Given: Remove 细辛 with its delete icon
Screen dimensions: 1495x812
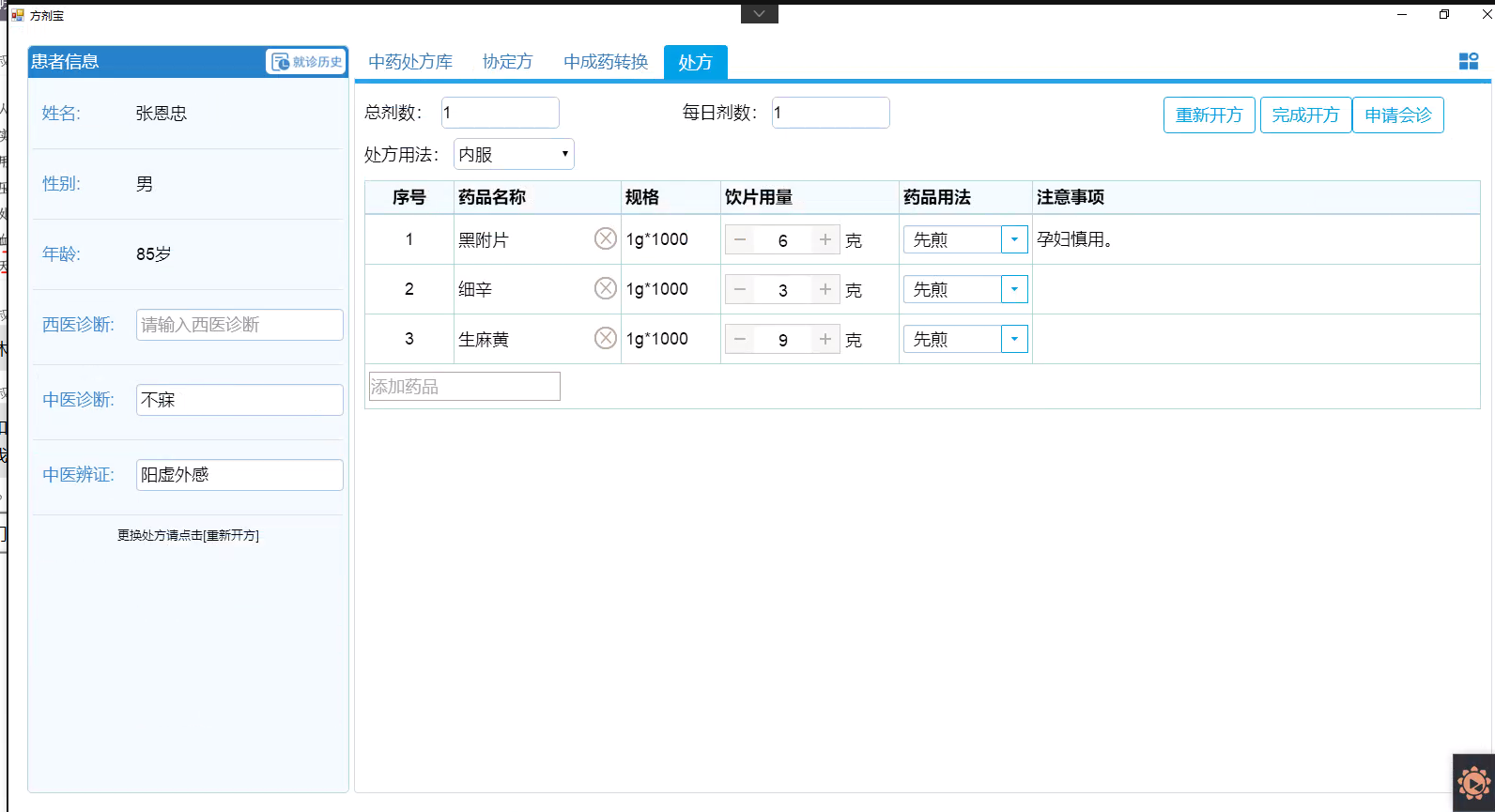Looking at the screenshot, I should coord(606,288).
